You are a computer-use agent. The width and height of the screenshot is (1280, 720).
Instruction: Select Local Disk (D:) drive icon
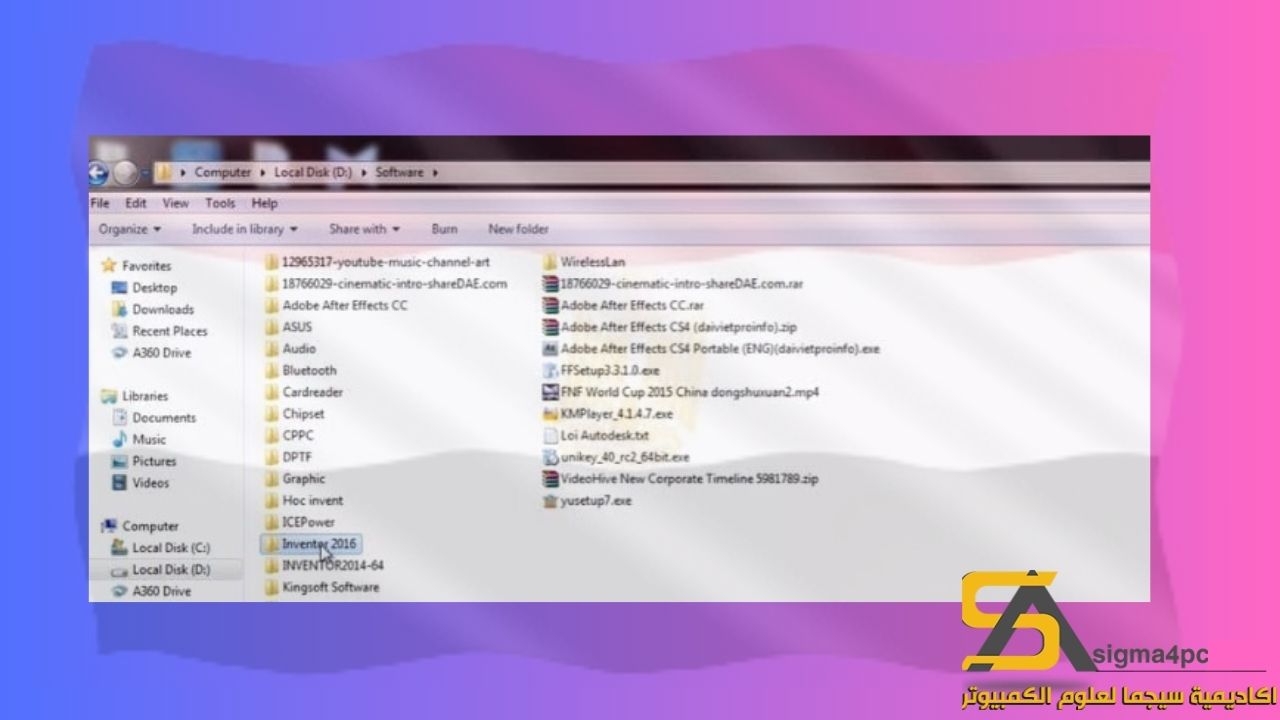(x=119, y=570)
